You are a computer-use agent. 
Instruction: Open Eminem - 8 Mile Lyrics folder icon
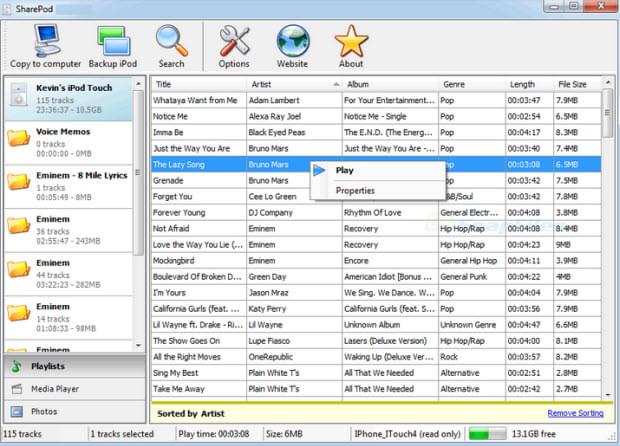(x=18, y=181)
